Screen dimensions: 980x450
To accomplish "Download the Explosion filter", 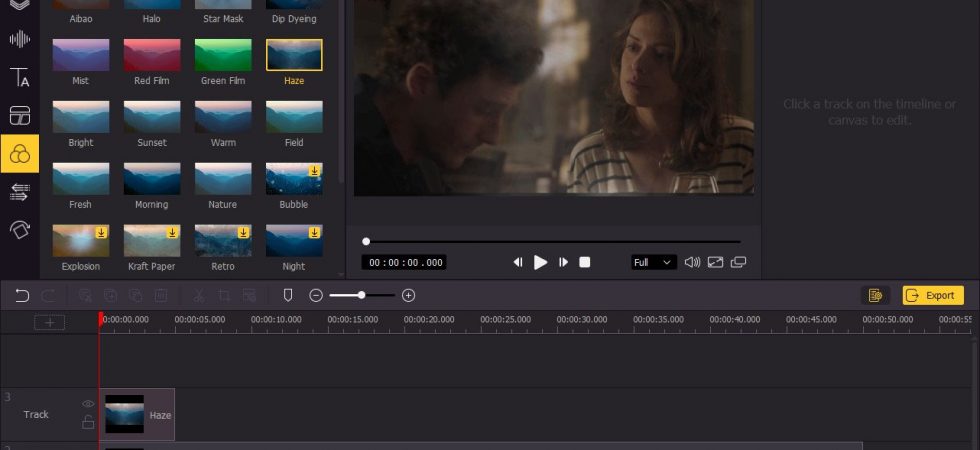I will pos(101,232).
